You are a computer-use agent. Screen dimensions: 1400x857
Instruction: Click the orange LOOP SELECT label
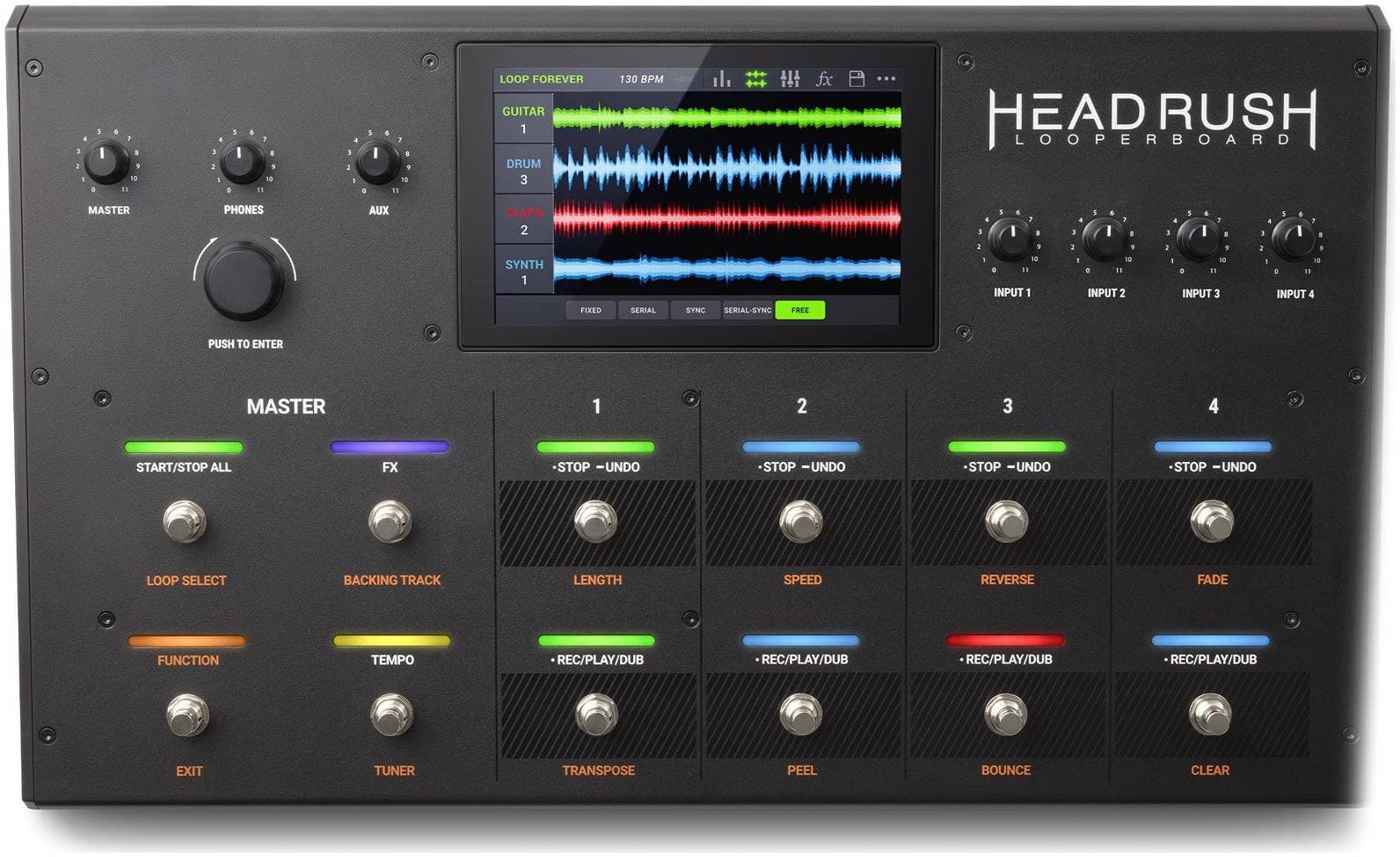coord(186,581)
